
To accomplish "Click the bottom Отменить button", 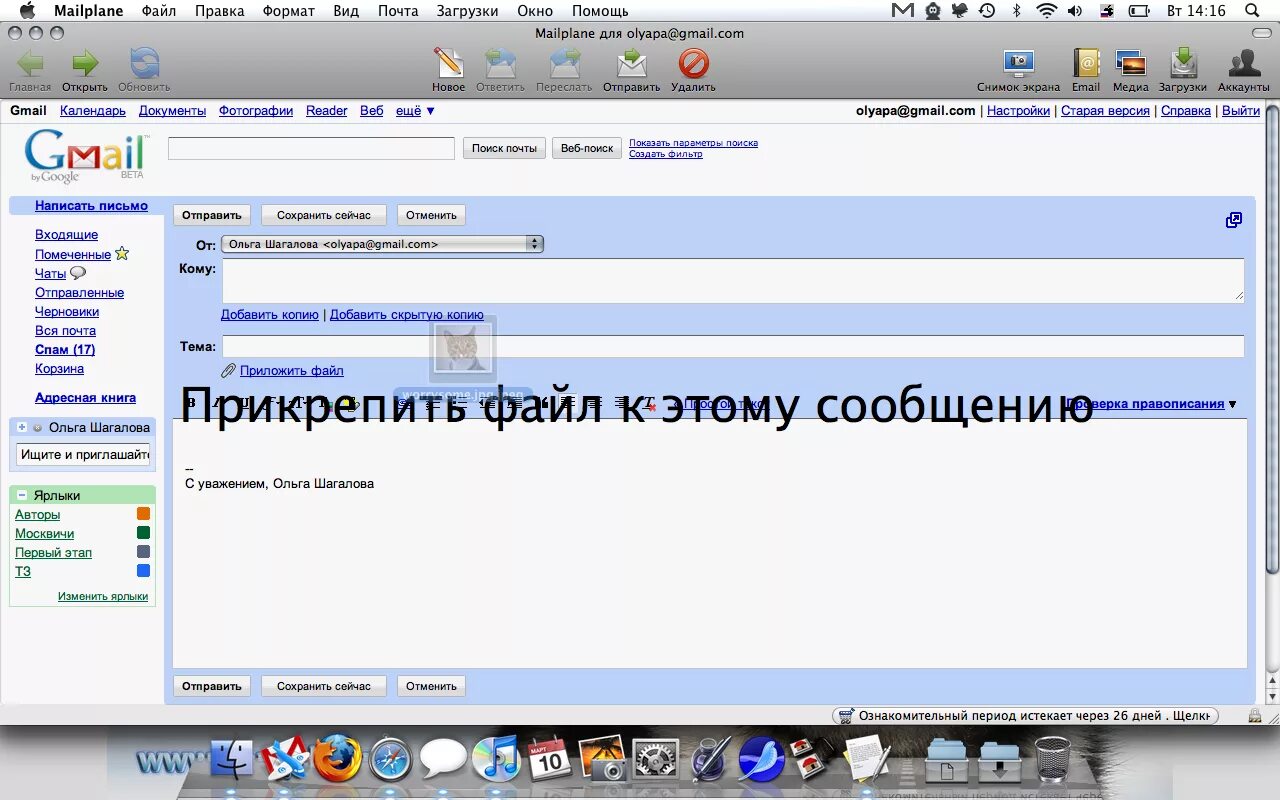I will (431, 686).
